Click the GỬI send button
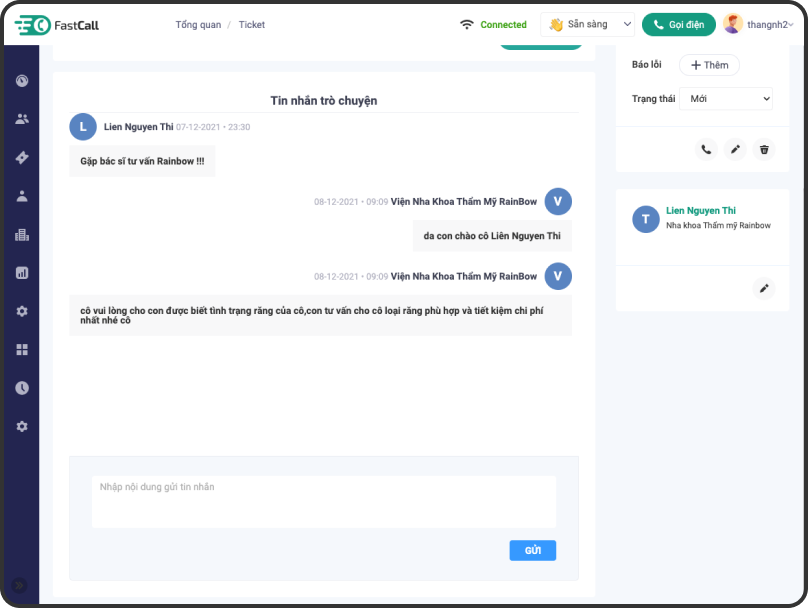This screenshot has width=808, height=608. 532,550
